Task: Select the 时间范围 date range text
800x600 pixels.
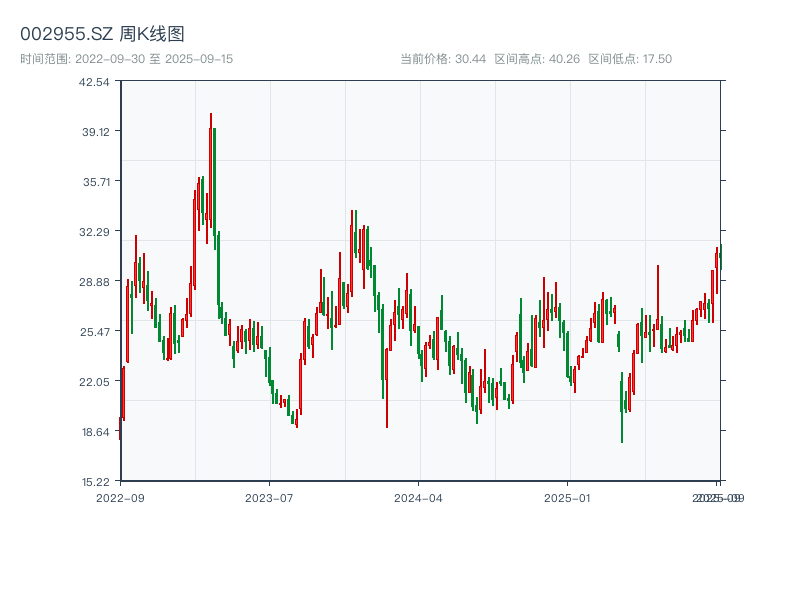Action: tap(127, 59)
